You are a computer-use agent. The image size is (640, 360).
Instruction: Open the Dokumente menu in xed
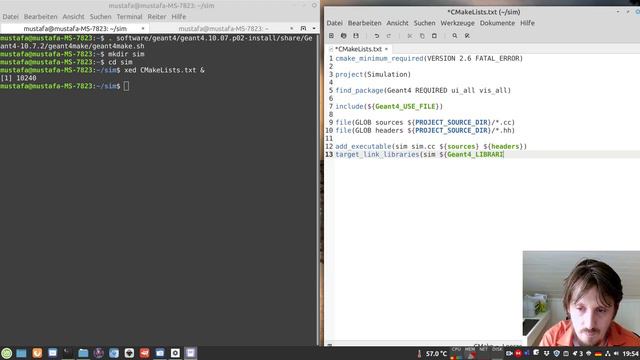(x=497, y=23)
